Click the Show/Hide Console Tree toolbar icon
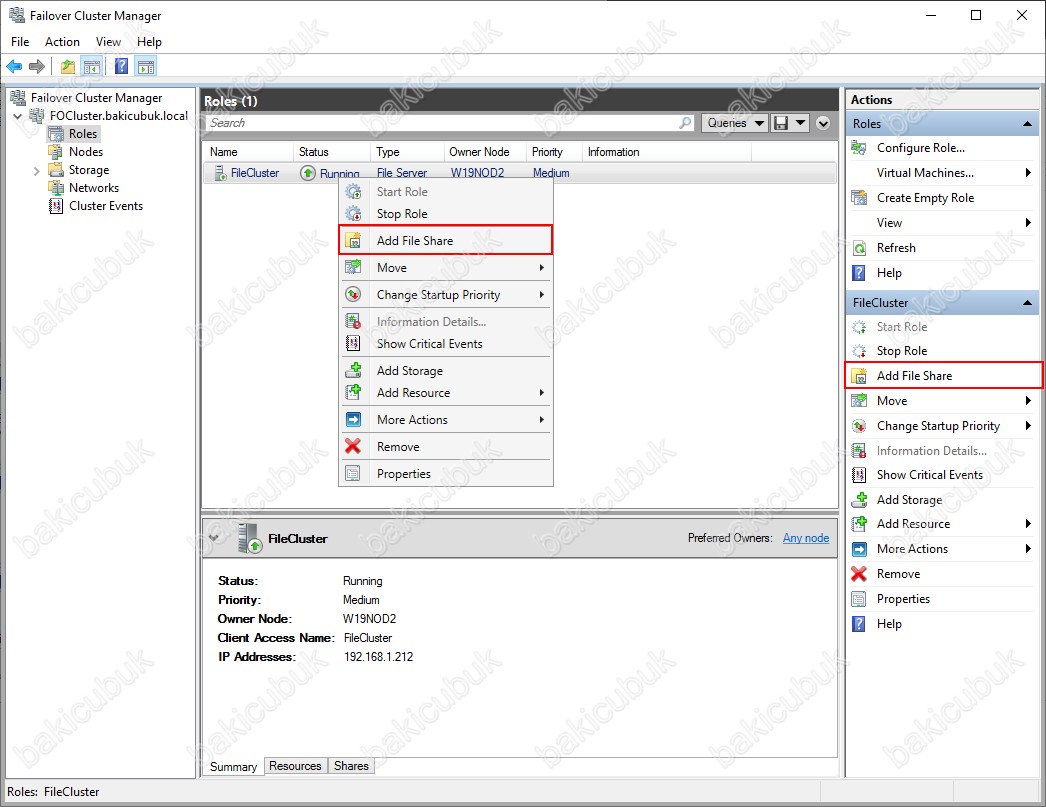Viewport: 1046px width, 807px height. (92, 67)
